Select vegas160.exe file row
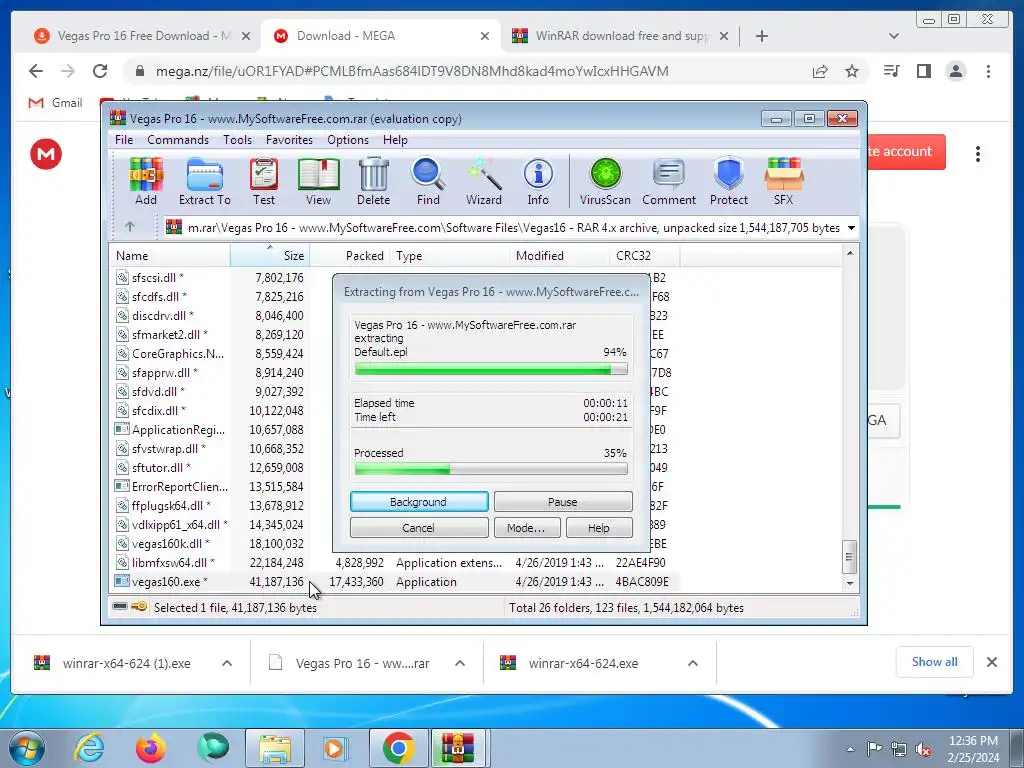The image size is (1024, 768). click(x=395, y=581)
